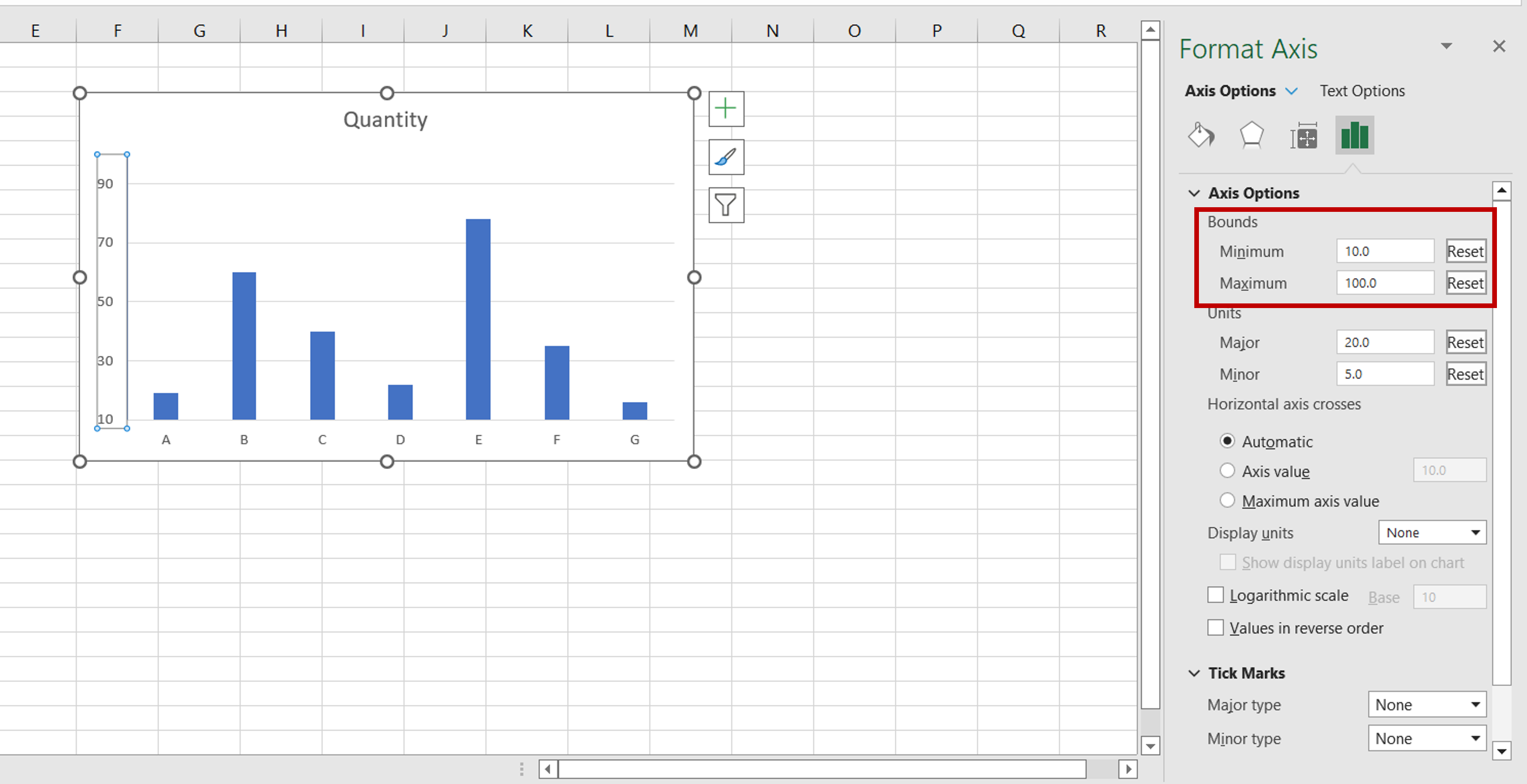Image resolution: width=1527 pixels, height=784 pixels.
Task: Reset the Maximum bounds value
Action: 1468,283
